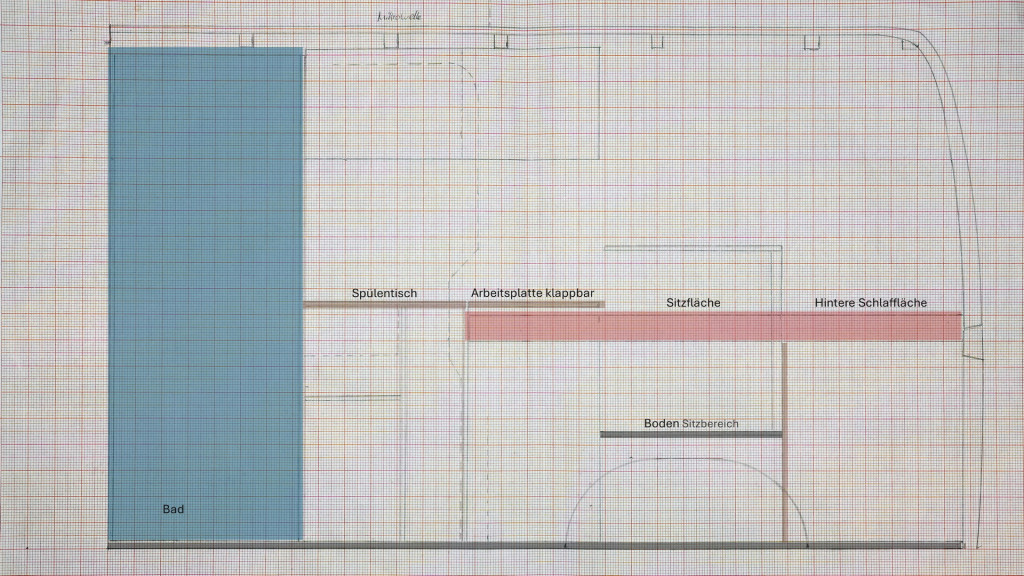Click the gray bar under 'Boden Sitzbereich'
Viewport: 1024px width, 576px height.
pyautogui.click(x=691, y=434)
